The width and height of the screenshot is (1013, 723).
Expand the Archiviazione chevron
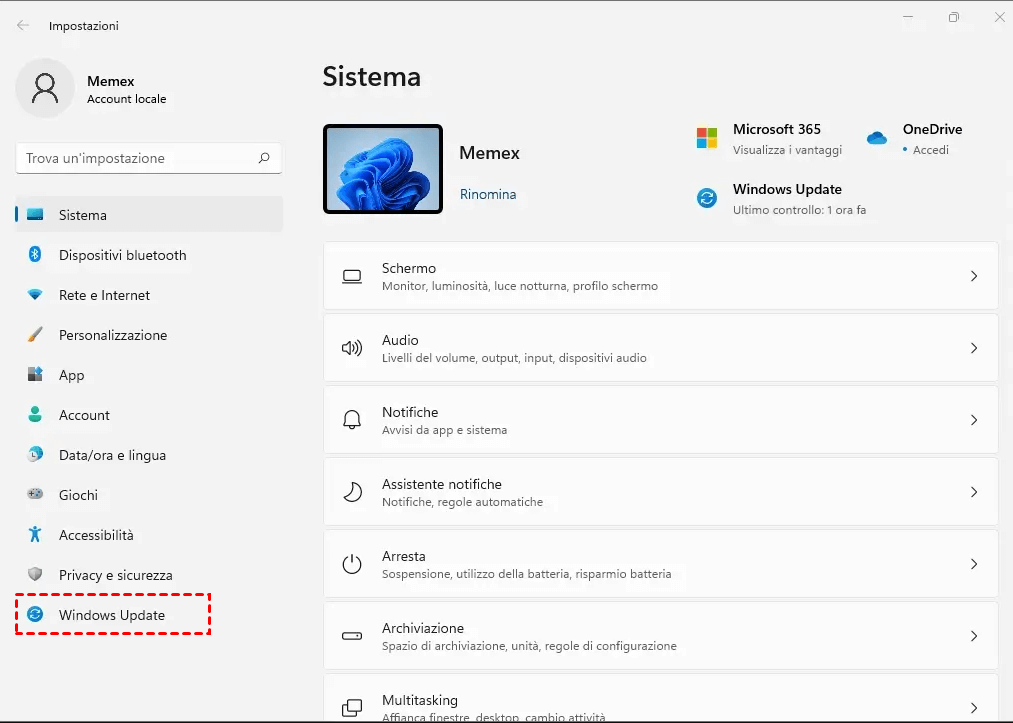coord(973,636)
